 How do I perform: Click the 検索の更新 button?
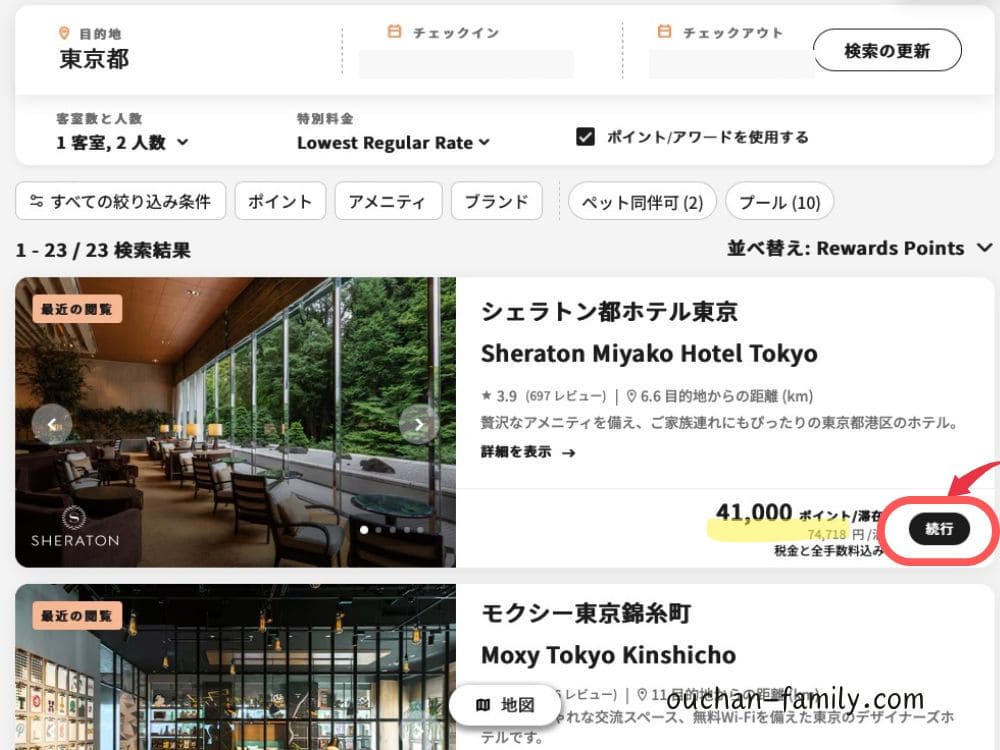[887, 50]
